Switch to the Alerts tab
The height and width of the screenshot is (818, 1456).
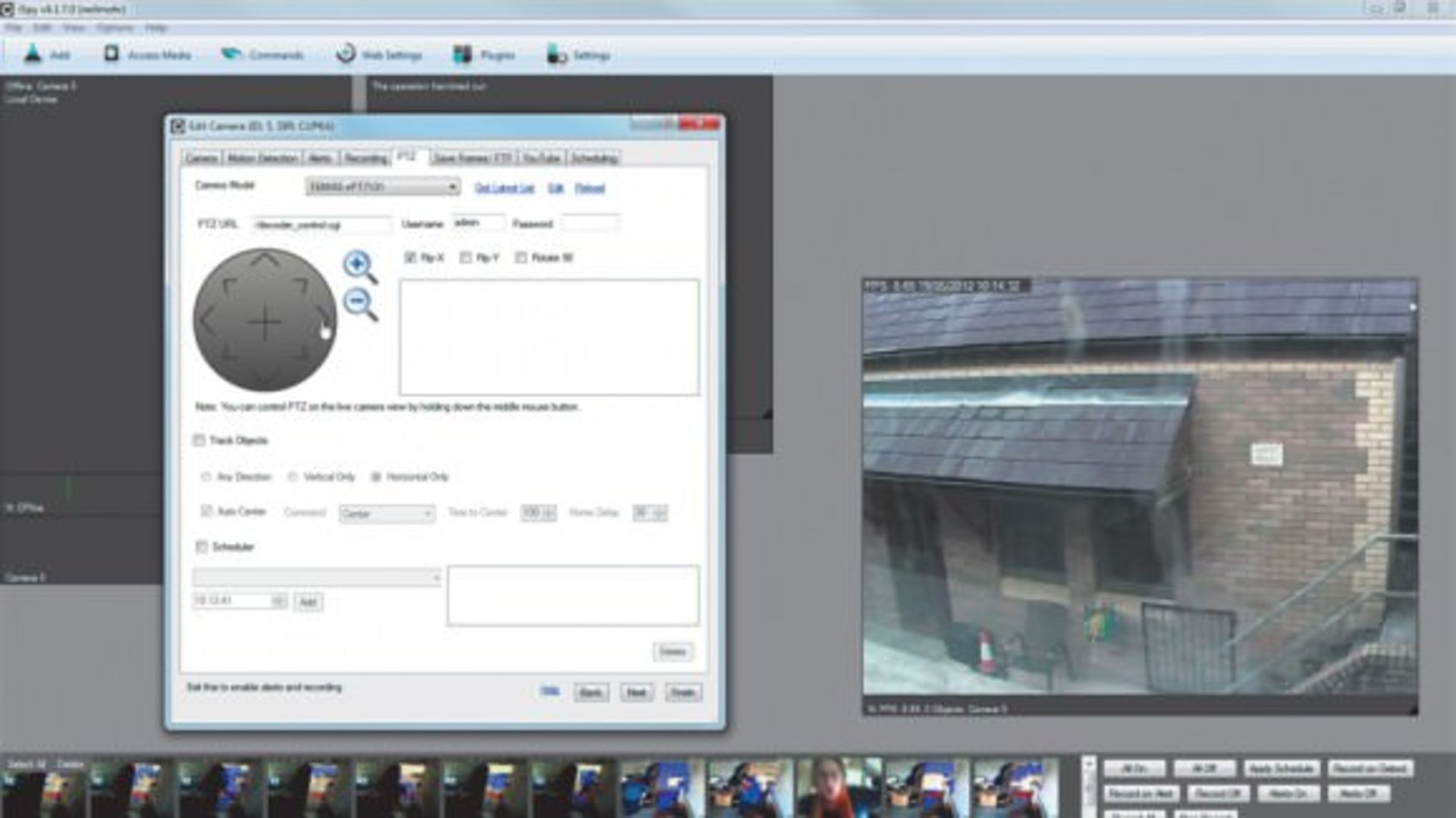[320, 158]
